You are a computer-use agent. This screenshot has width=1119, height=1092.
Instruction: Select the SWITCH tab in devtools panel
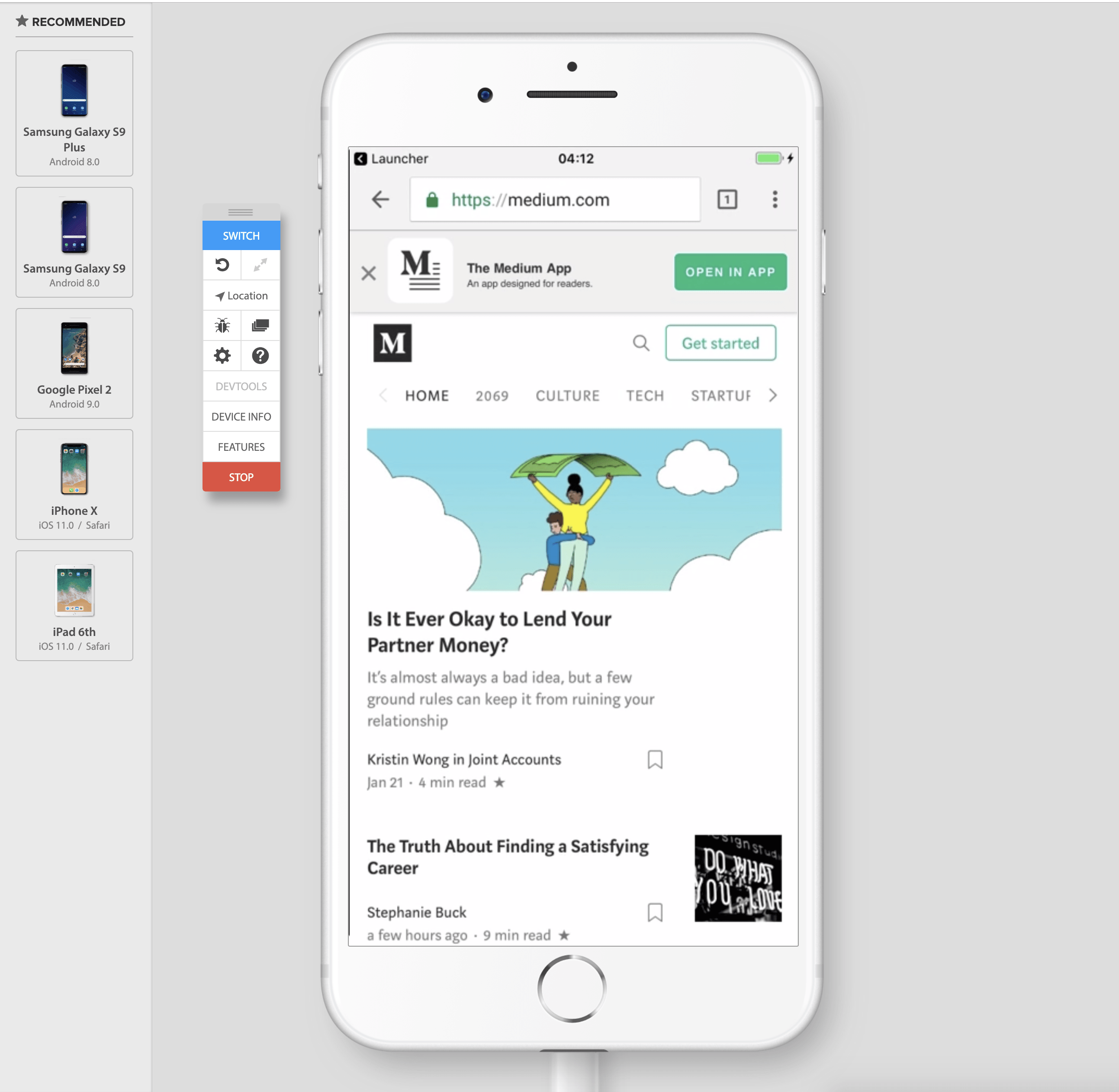coord(240,235)
